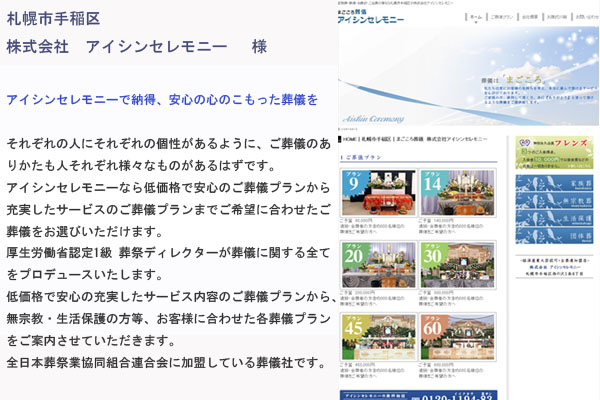Click the アイシンセレモニー site logo

371,17
